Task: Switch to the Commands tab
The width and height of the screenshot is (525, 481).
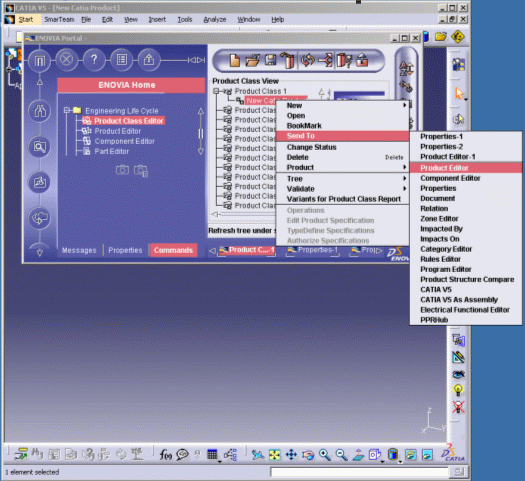Action: (173, 250)
